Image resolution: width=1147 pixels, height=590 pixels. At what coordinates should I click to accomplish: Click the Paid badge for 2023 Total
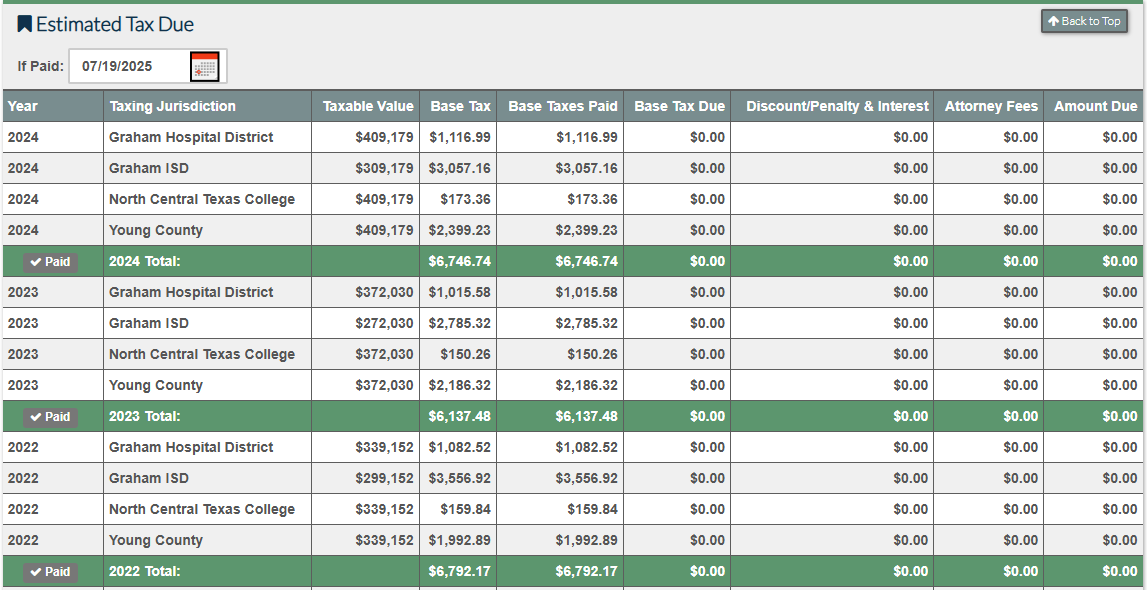click(50, 417)
